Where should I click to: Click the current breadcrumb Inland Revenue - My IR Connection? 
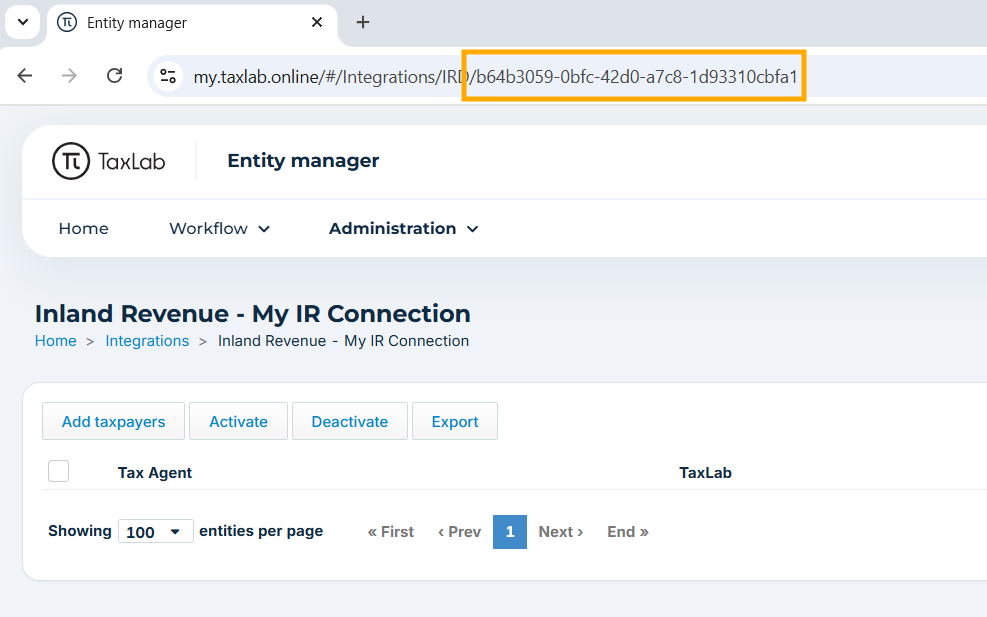pos(343,341)
